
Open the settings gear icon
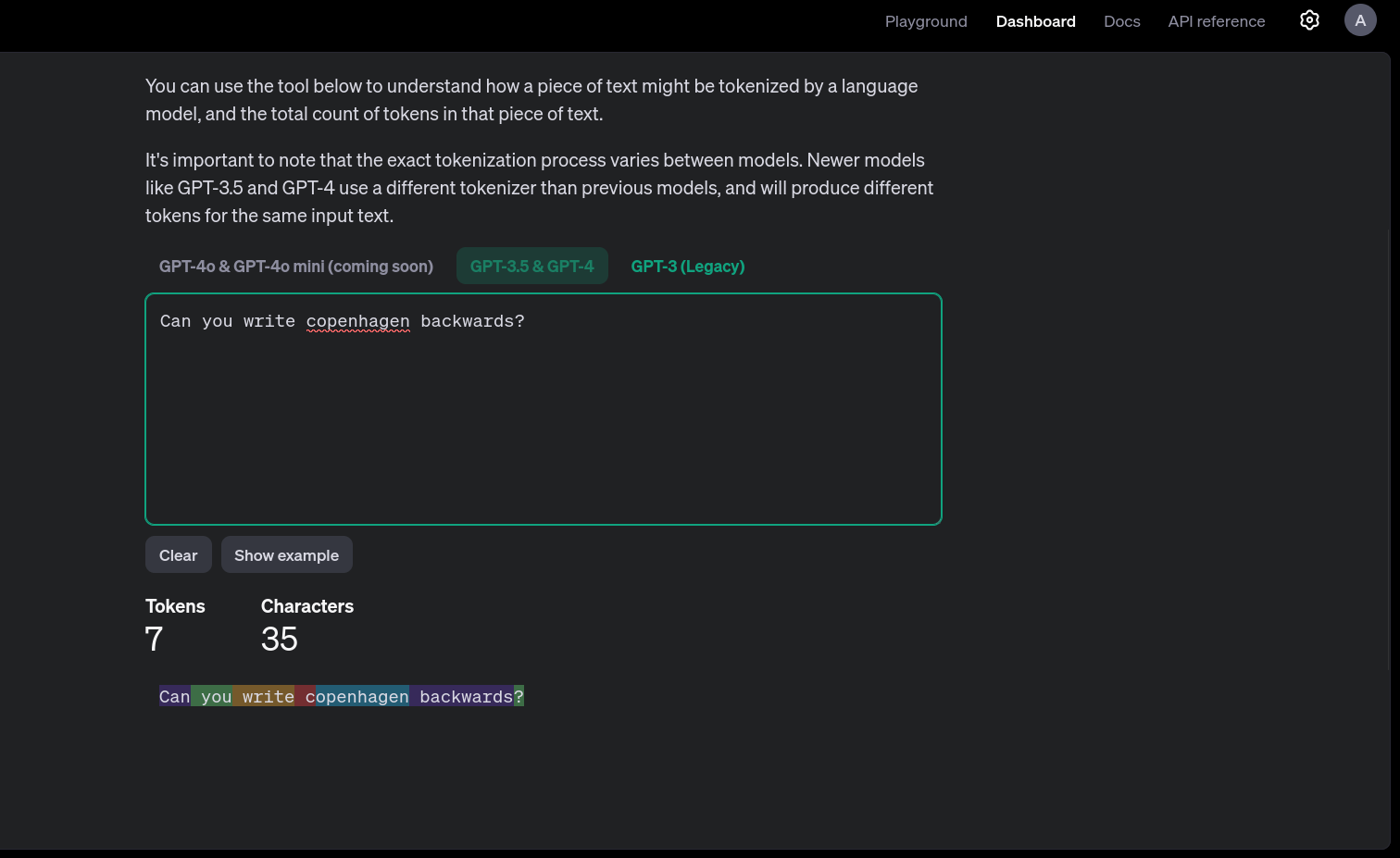(1309, 20)
